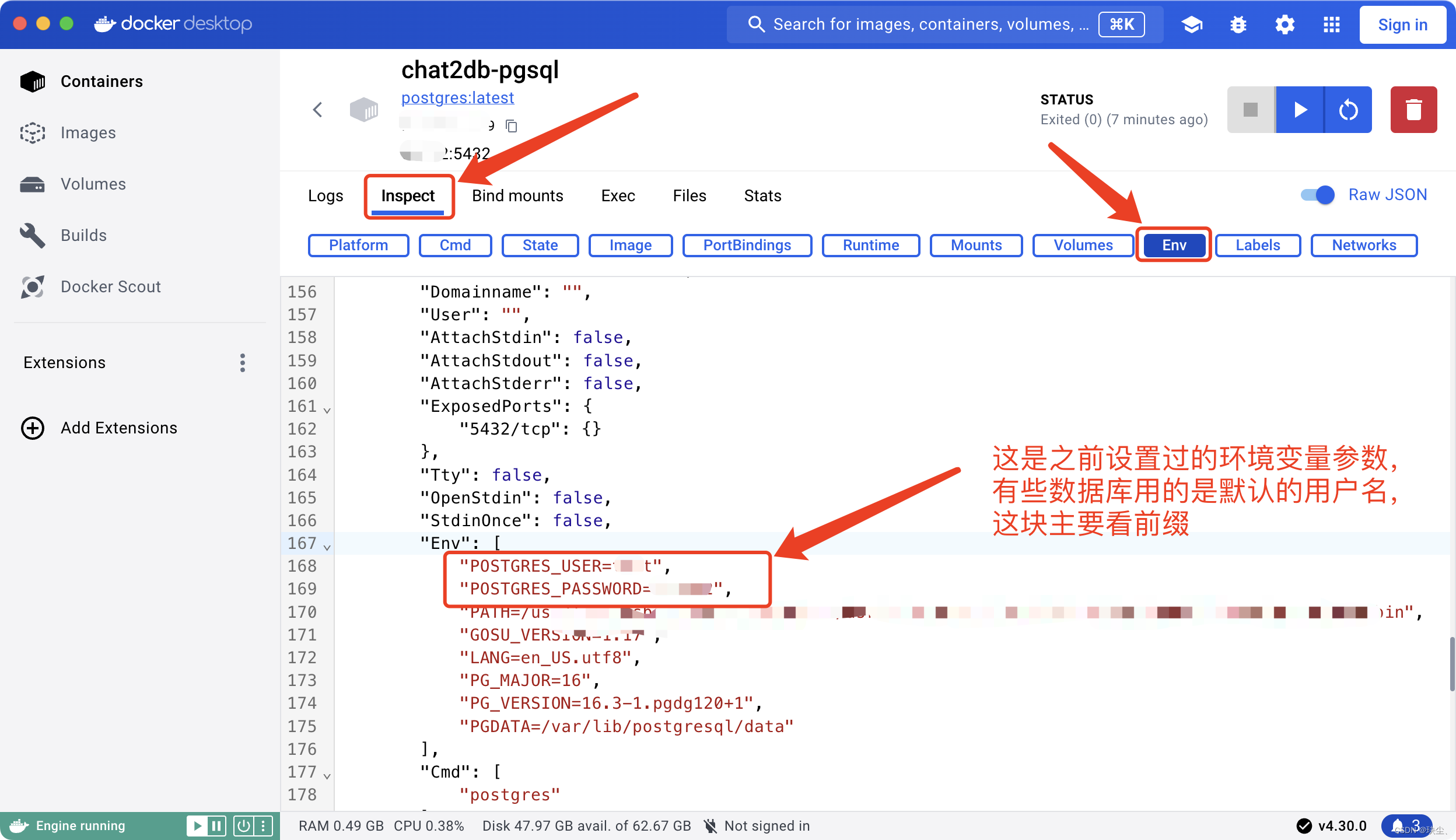Toggle the Raw JSON switch
This screenshot has width=1456, height=840.
1318,195
